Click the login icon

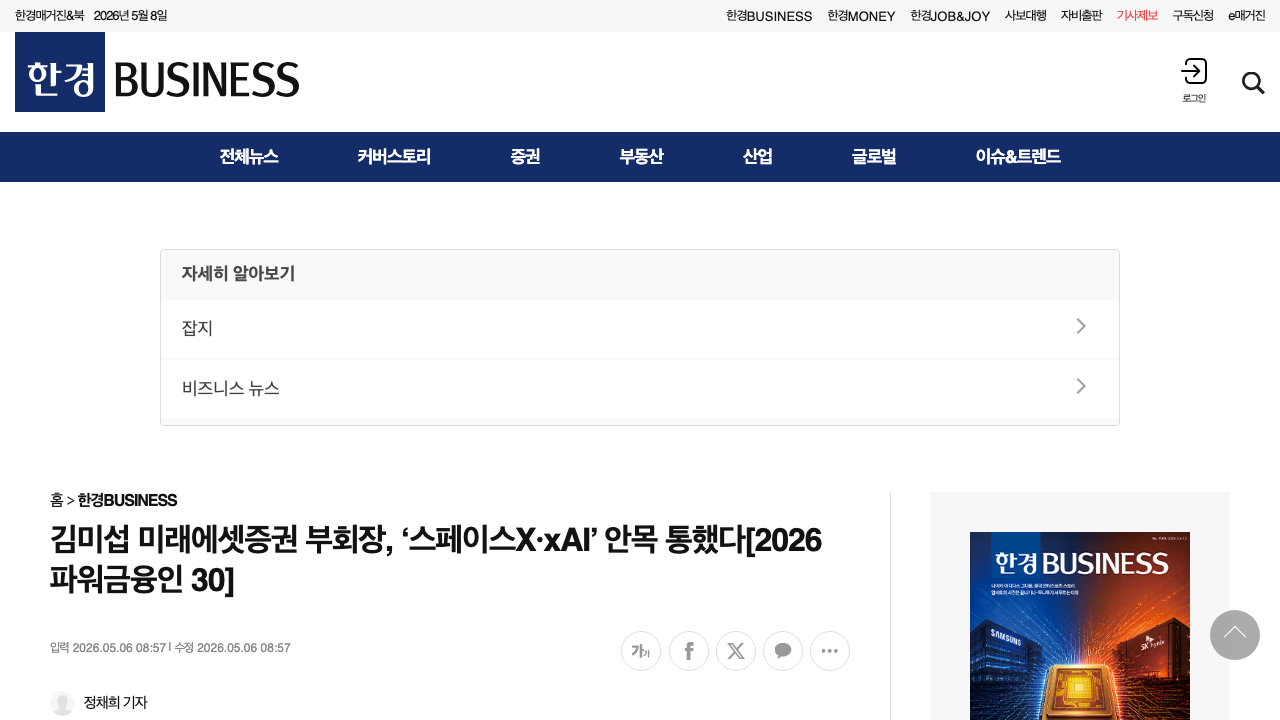[1194, 80]
